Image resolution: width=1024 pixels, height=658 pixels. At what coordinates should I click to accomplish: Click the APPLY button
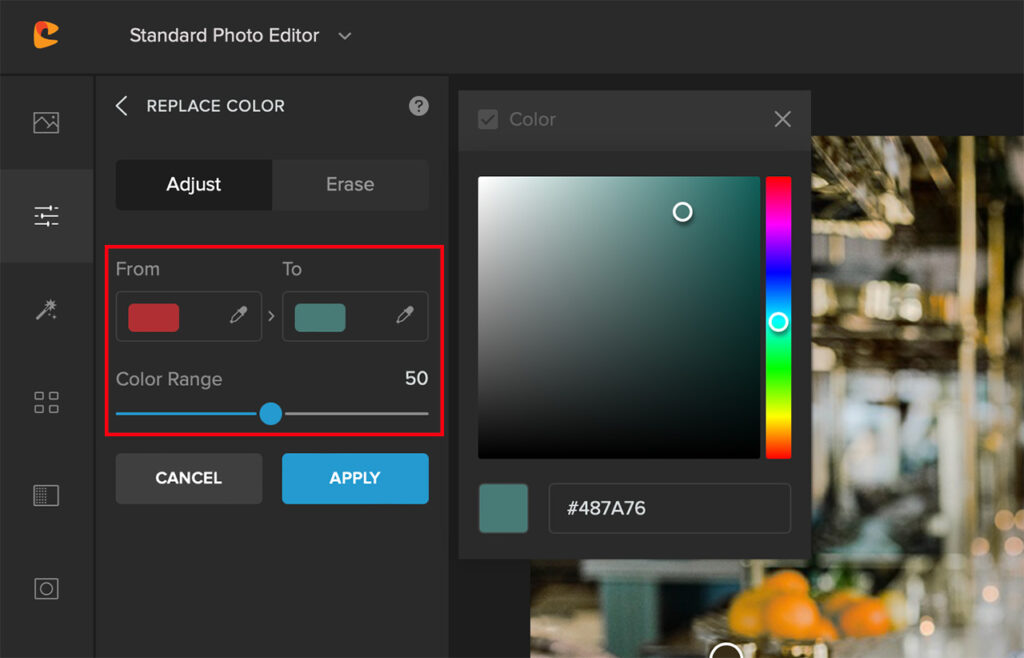click(x=355, y=478)
